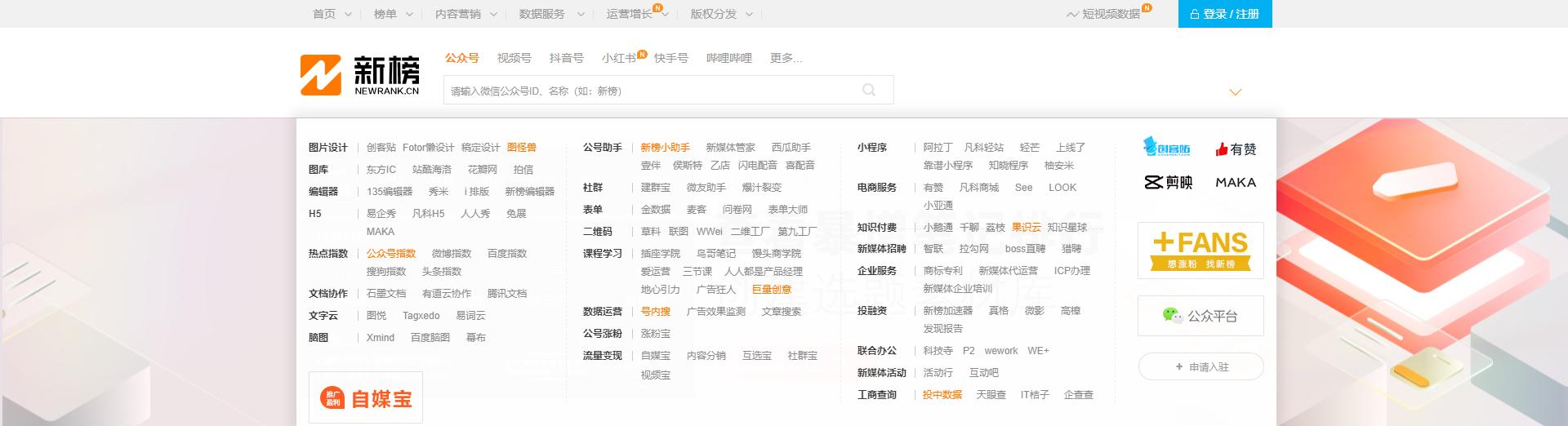The width and height of the screenshot is (1568, 426).
Task: Open the 企查查 link
Action: (x=1079, y=395)
